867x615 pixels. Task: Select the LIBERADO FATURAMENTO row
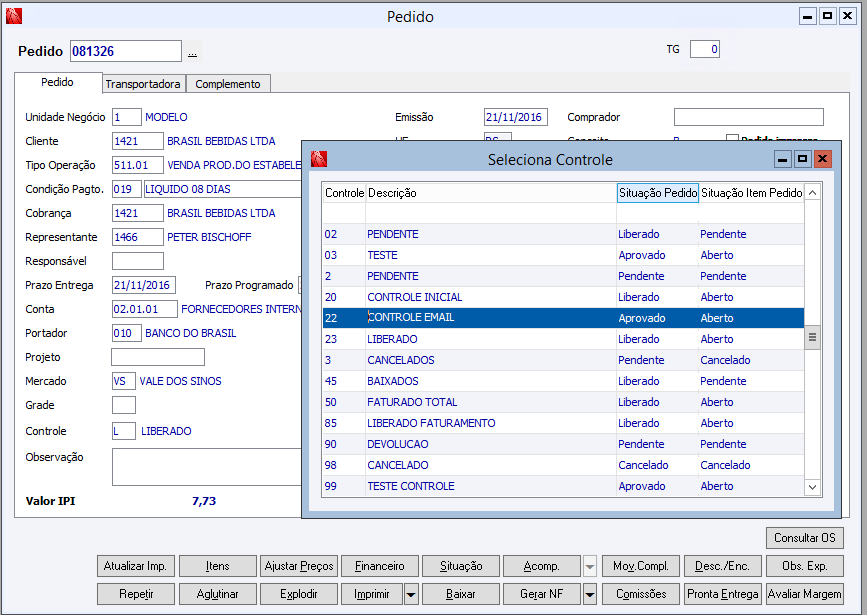(x=431, y=423)
